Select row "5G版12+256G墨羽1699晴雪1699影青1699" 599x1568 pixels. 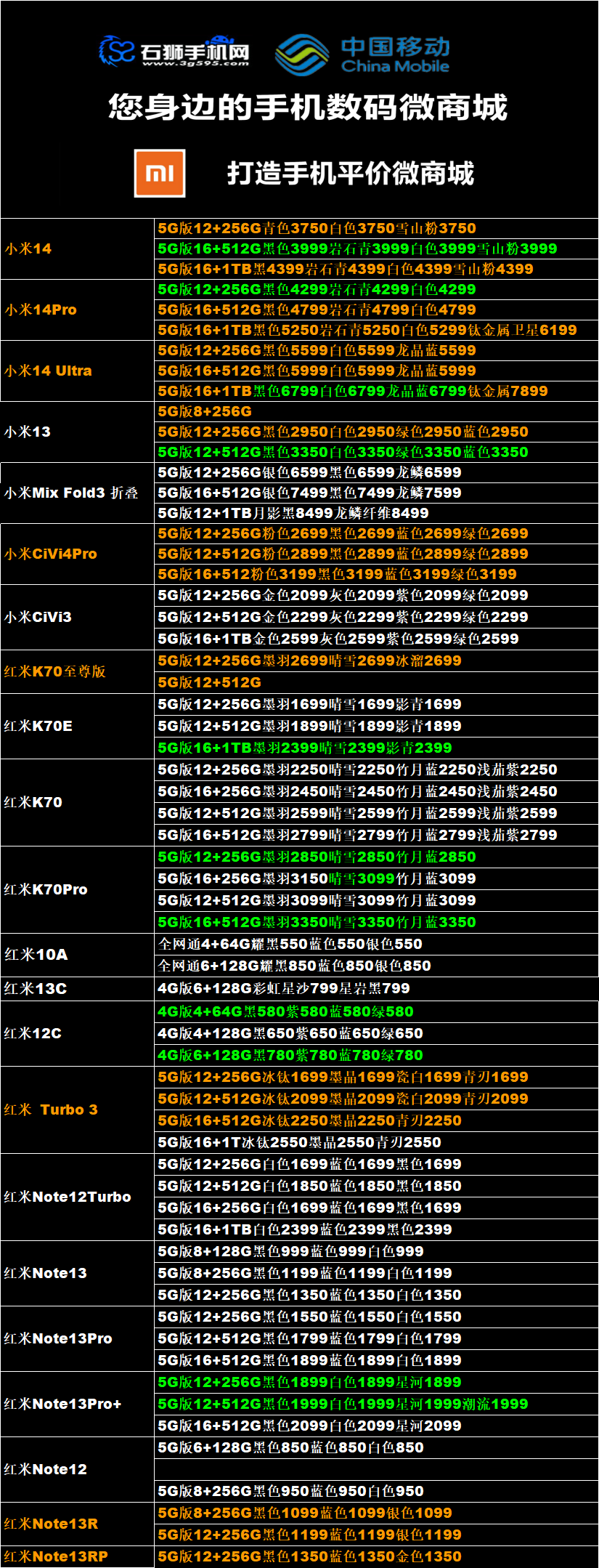377,704
